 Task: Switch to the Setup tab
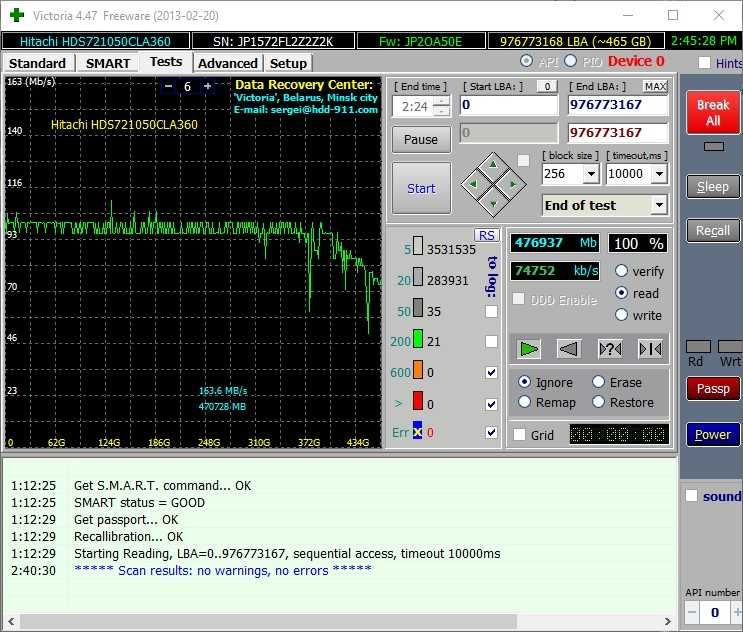pos(288,63)
